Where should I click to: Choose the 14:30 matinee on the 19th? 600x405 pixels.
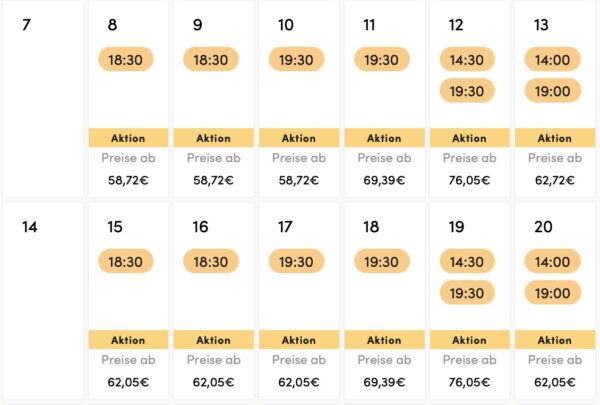(467, 261)
